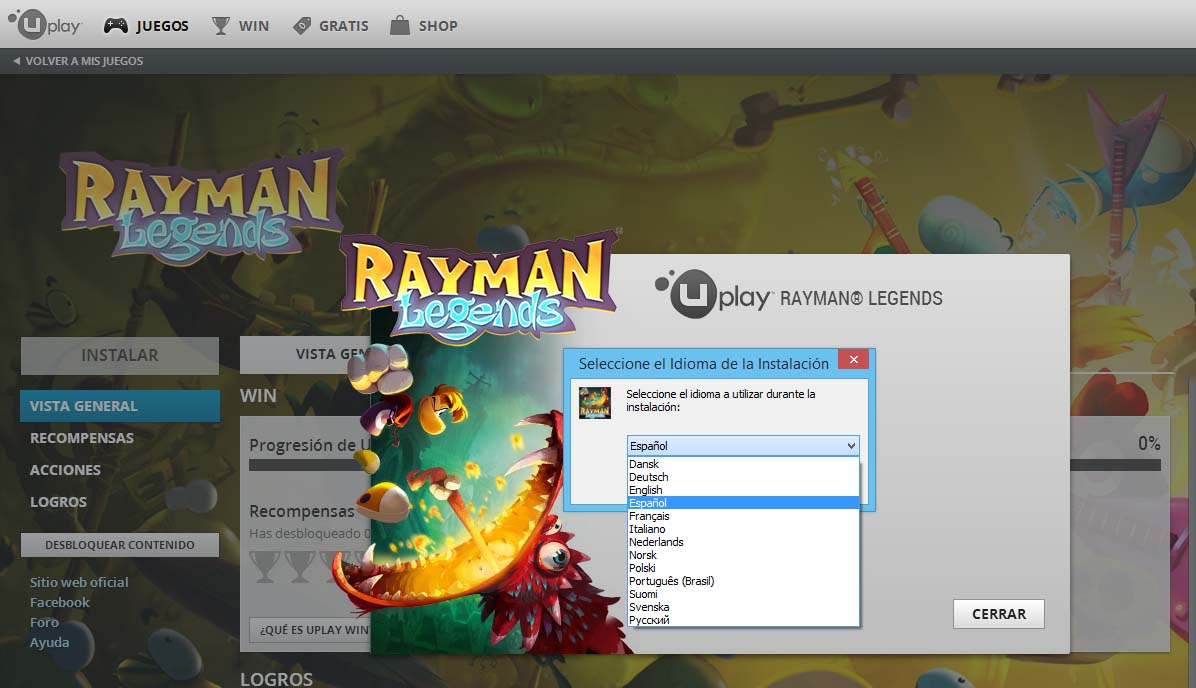Image resolution: width=1196 pixels, height=688 pixels.
Task: Open the Foro link
Action: click(x=44, y=622)
